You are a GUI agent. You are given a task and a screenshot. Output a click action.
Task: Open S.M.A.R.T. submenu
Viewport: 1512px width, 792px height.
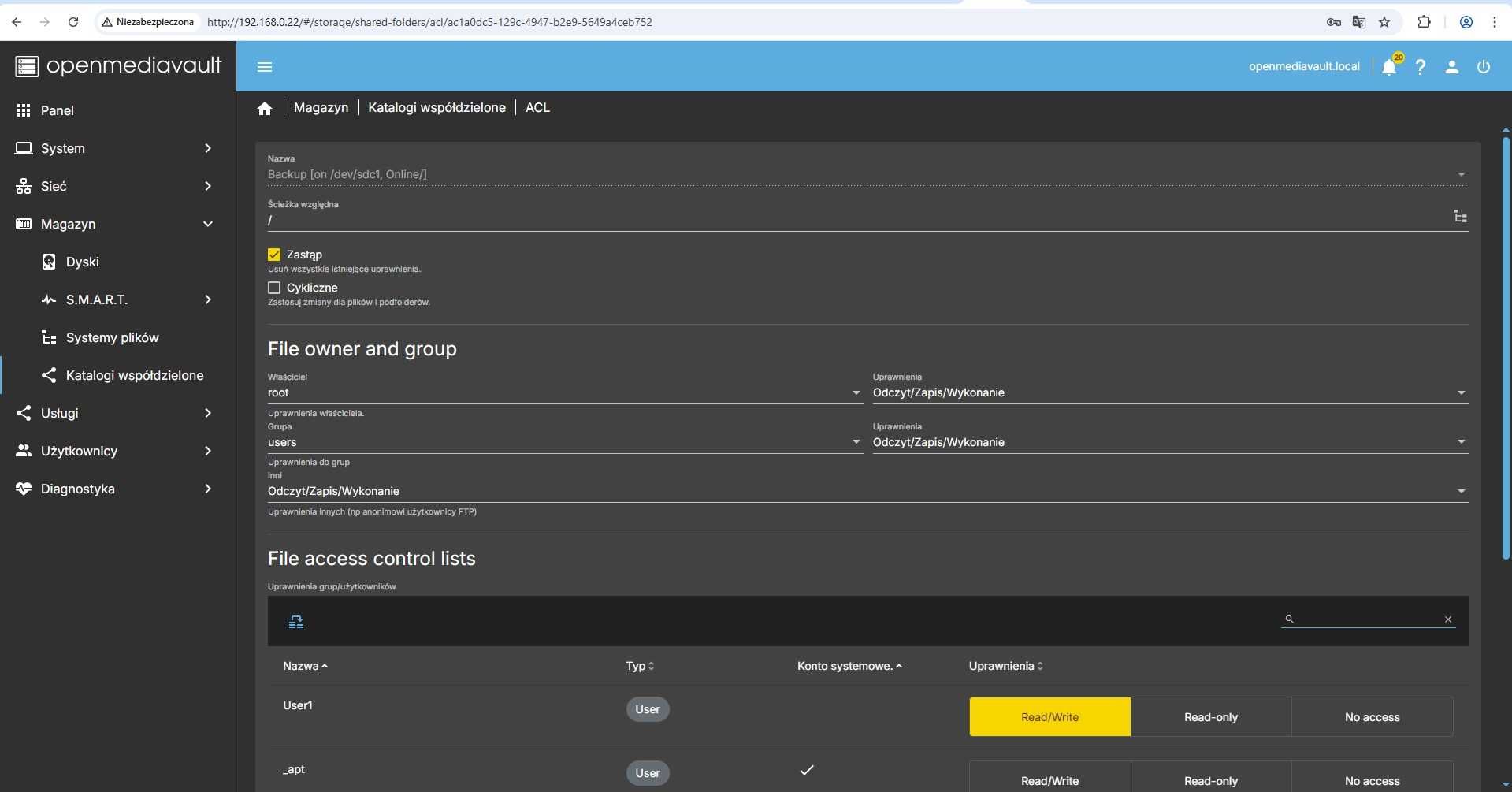tap(118, 299)
